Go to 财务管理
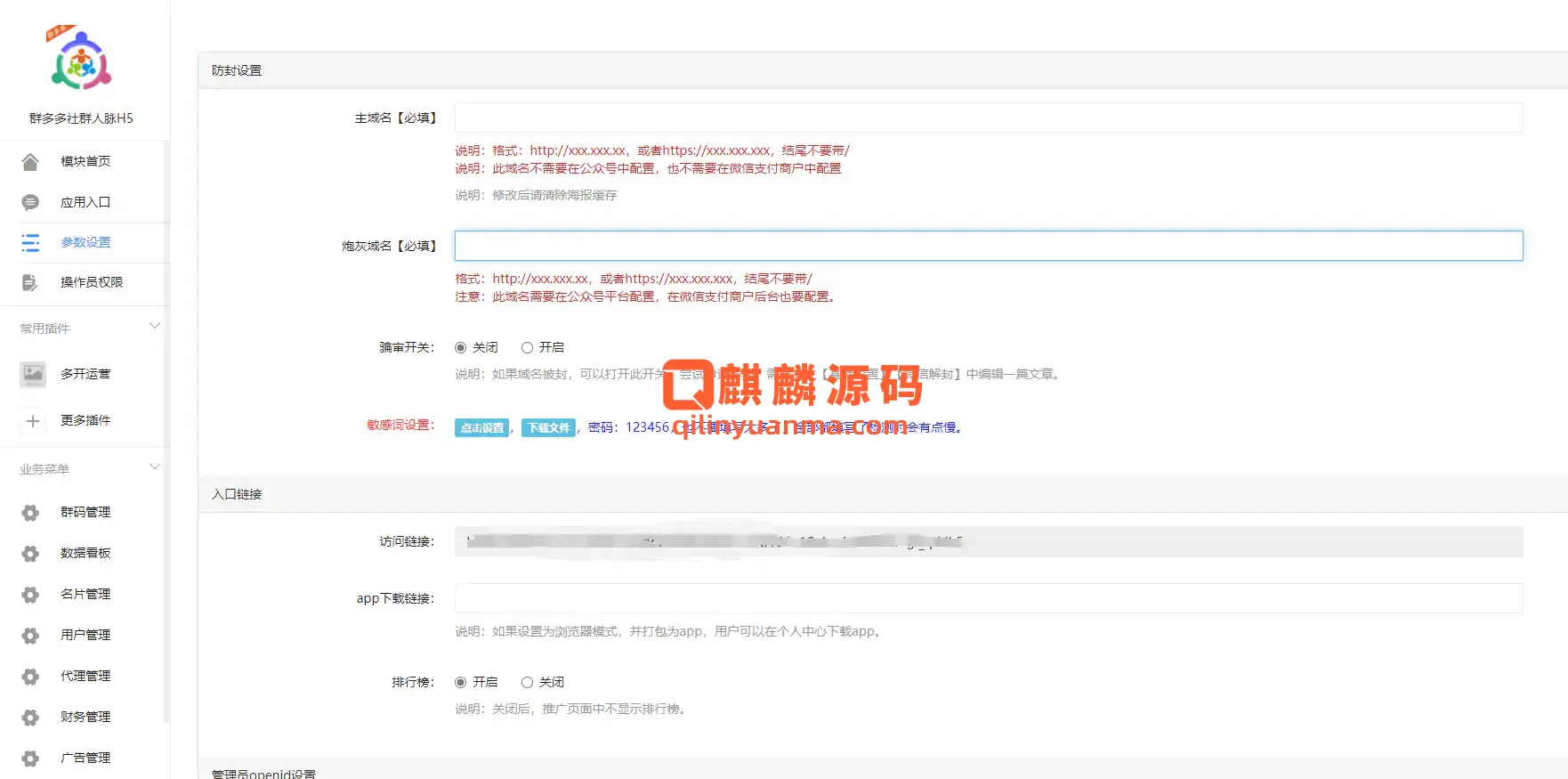This screenshot has width=1568, height=779. click(85, 717)
